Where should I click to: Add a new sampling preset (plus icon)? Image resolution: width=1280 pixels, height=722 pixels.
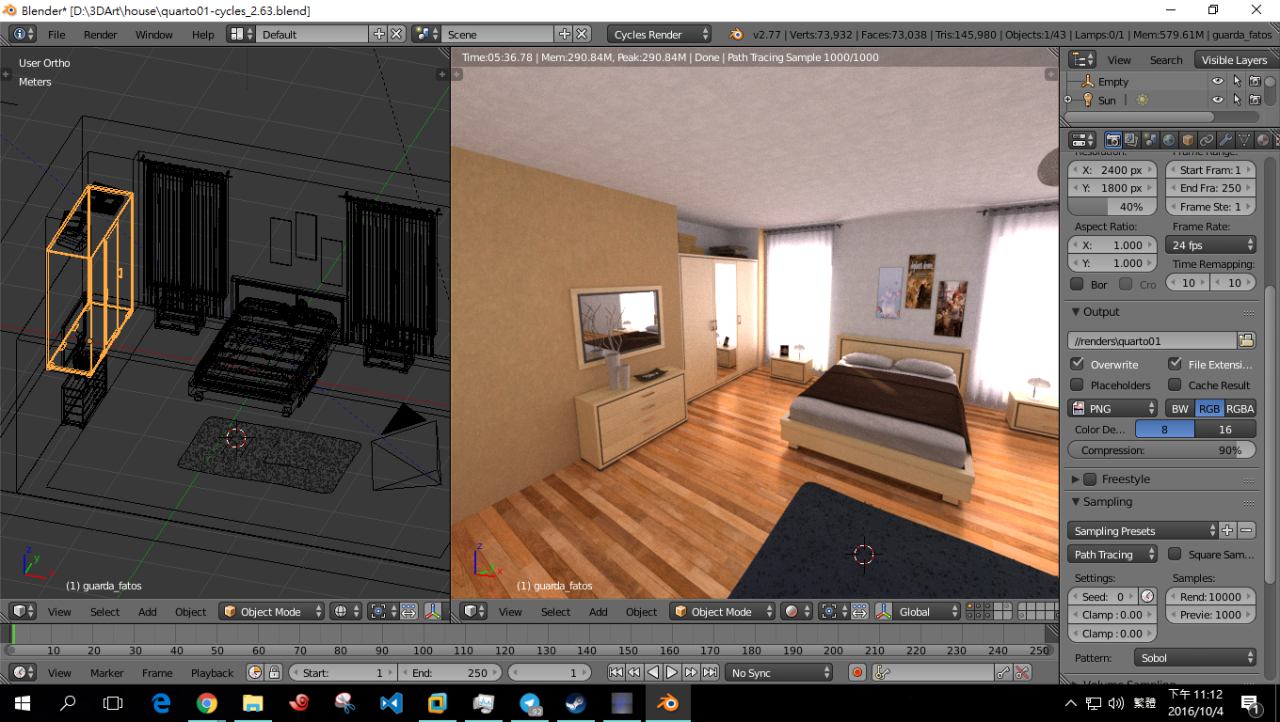[1228, 531]
